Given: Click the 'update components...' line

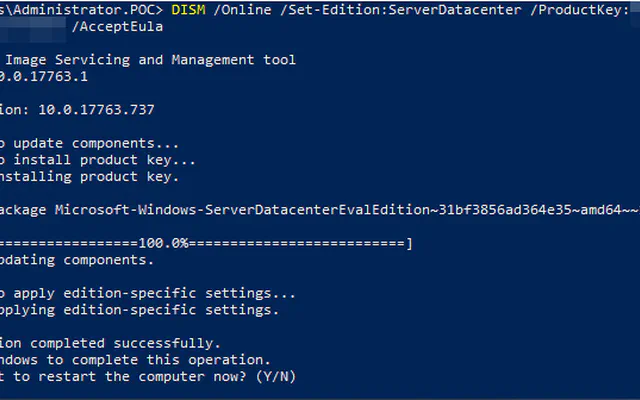Looking at the screenshot, I should [x=96, y=143].
